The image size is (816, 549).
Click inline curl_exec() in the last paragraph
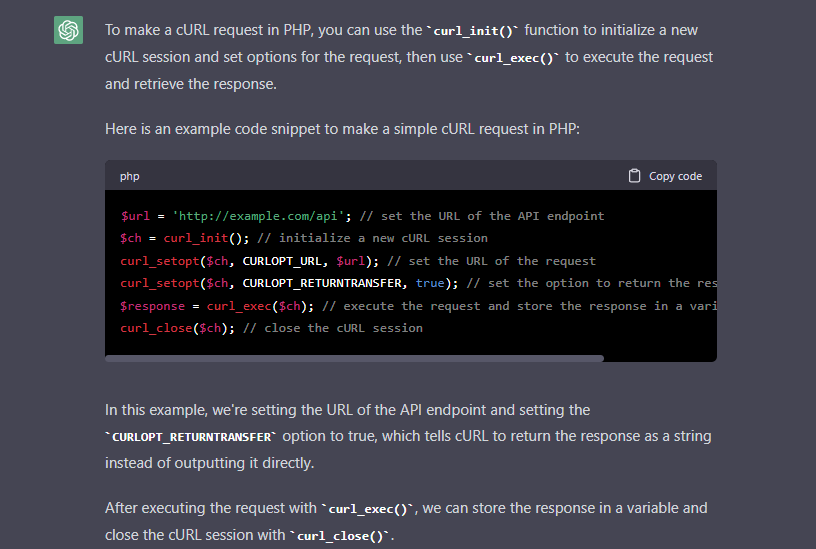(369, 509)
